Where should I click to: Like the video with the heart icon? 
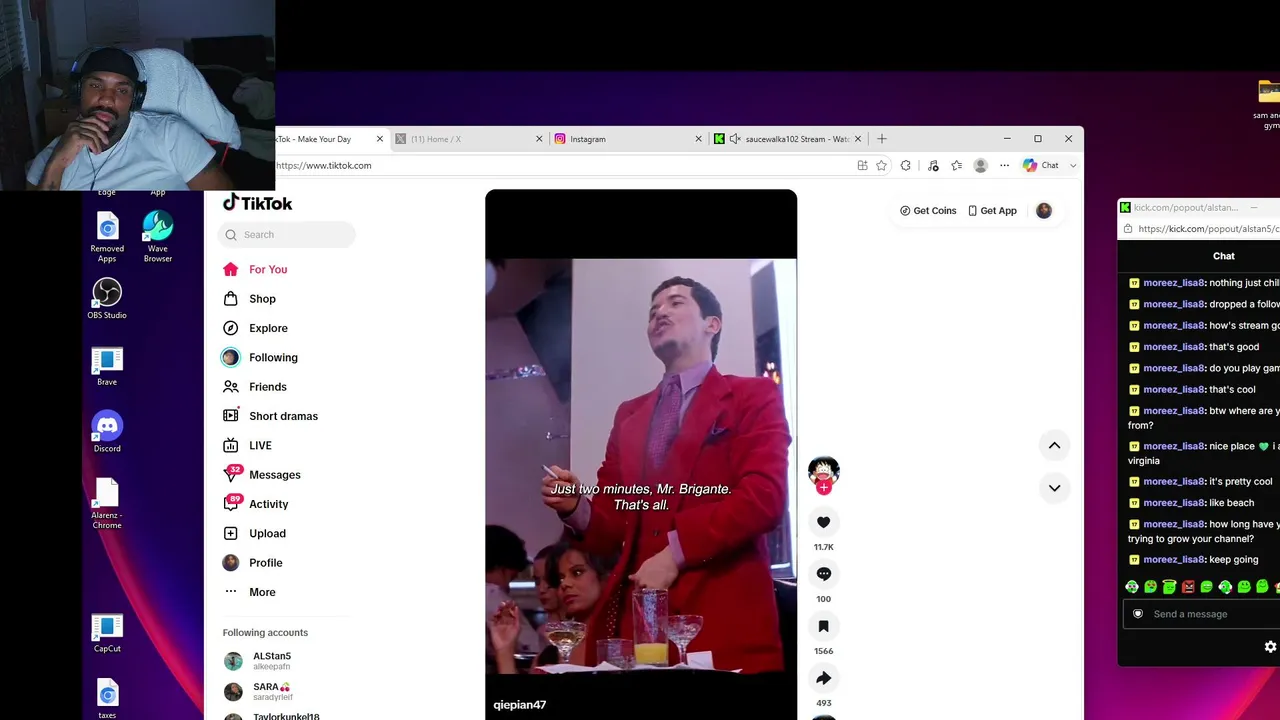click(x=824, y=522)
